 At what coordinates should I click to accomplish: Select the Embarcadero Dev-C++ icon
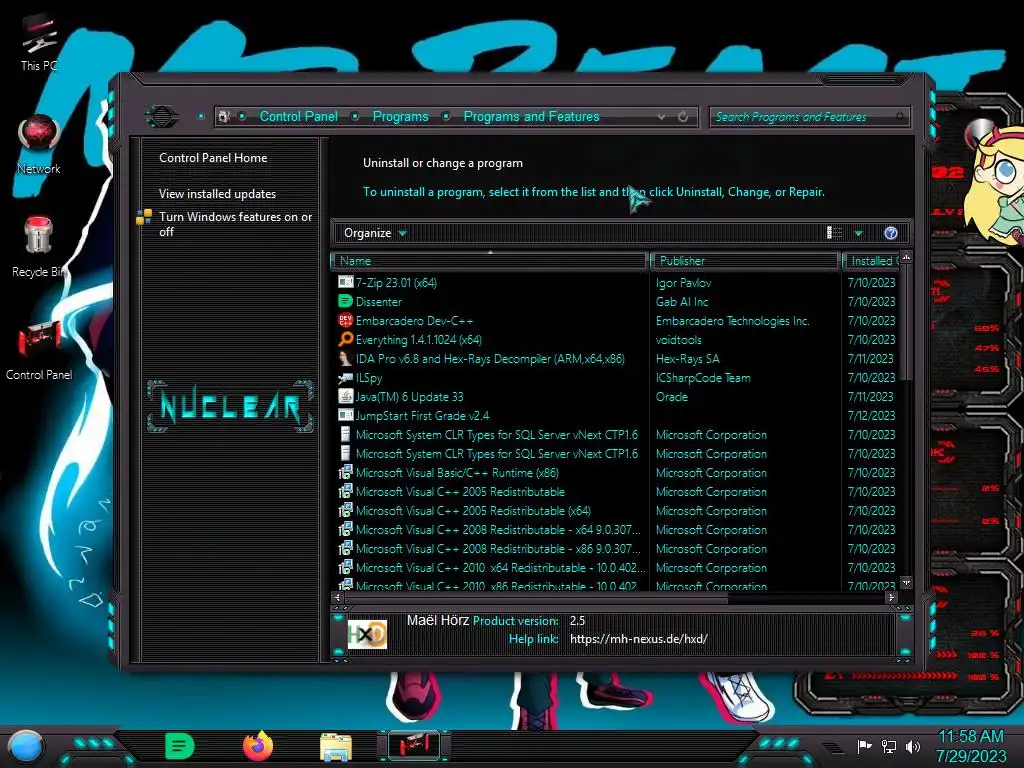(x=345, y=320)
